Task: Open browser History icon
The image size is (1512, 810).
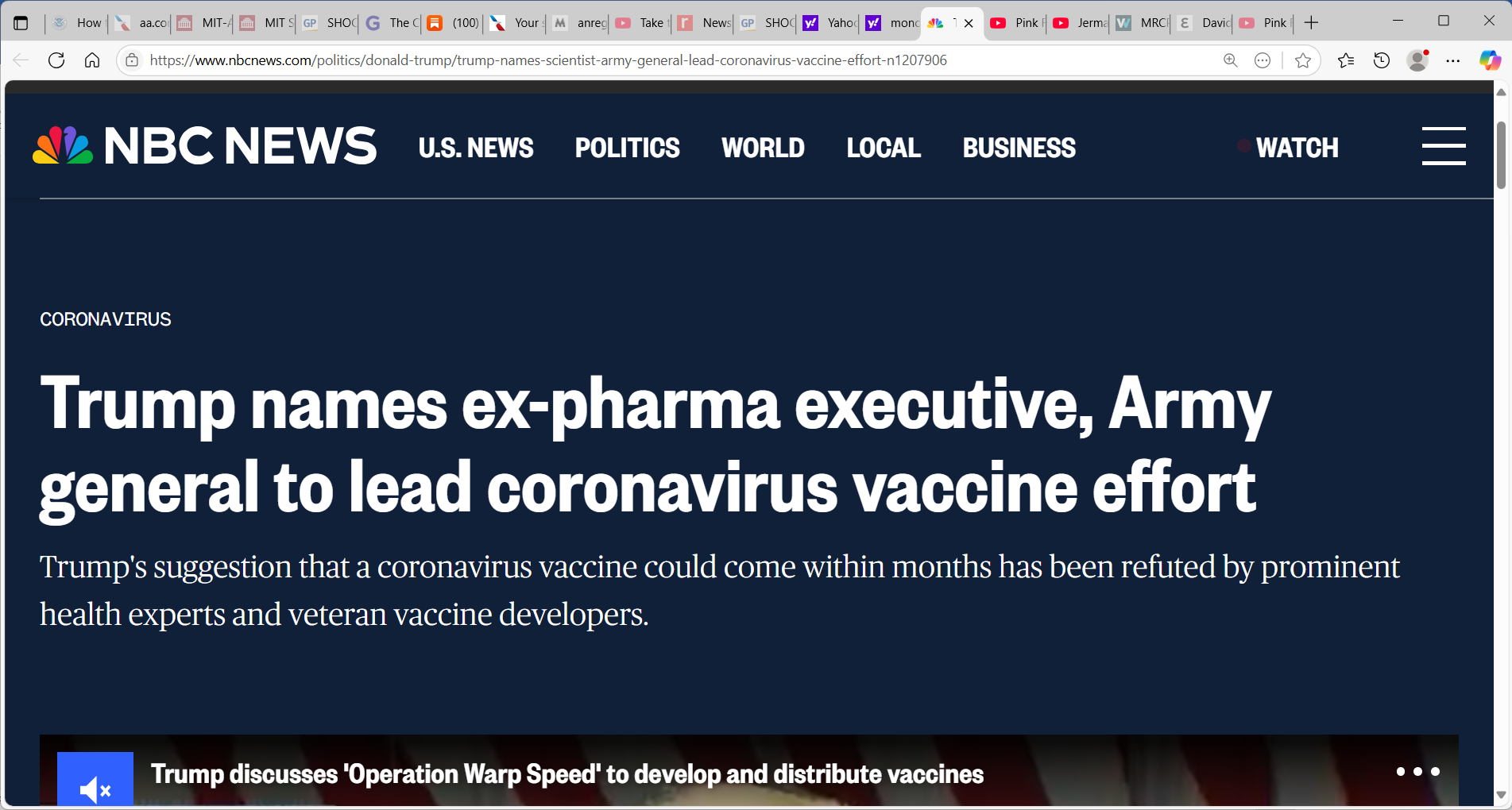Action: 1382,60
